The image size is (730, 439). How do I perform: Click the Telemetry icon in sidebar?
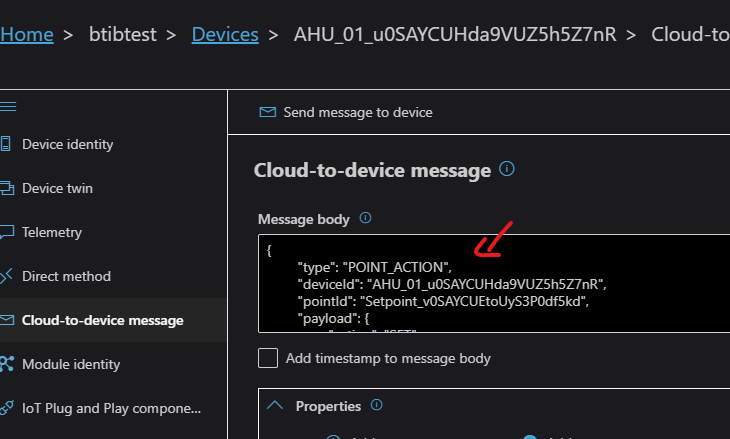(5, 232)
